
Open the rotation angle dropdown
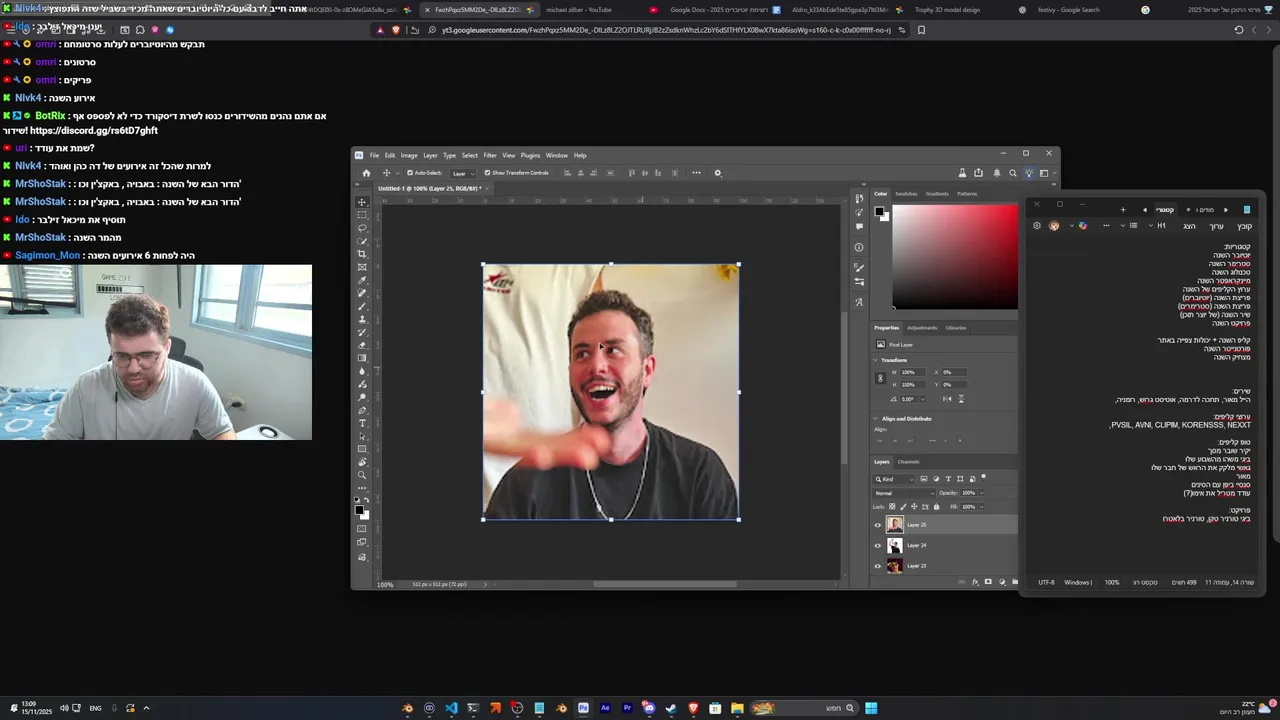923,399
